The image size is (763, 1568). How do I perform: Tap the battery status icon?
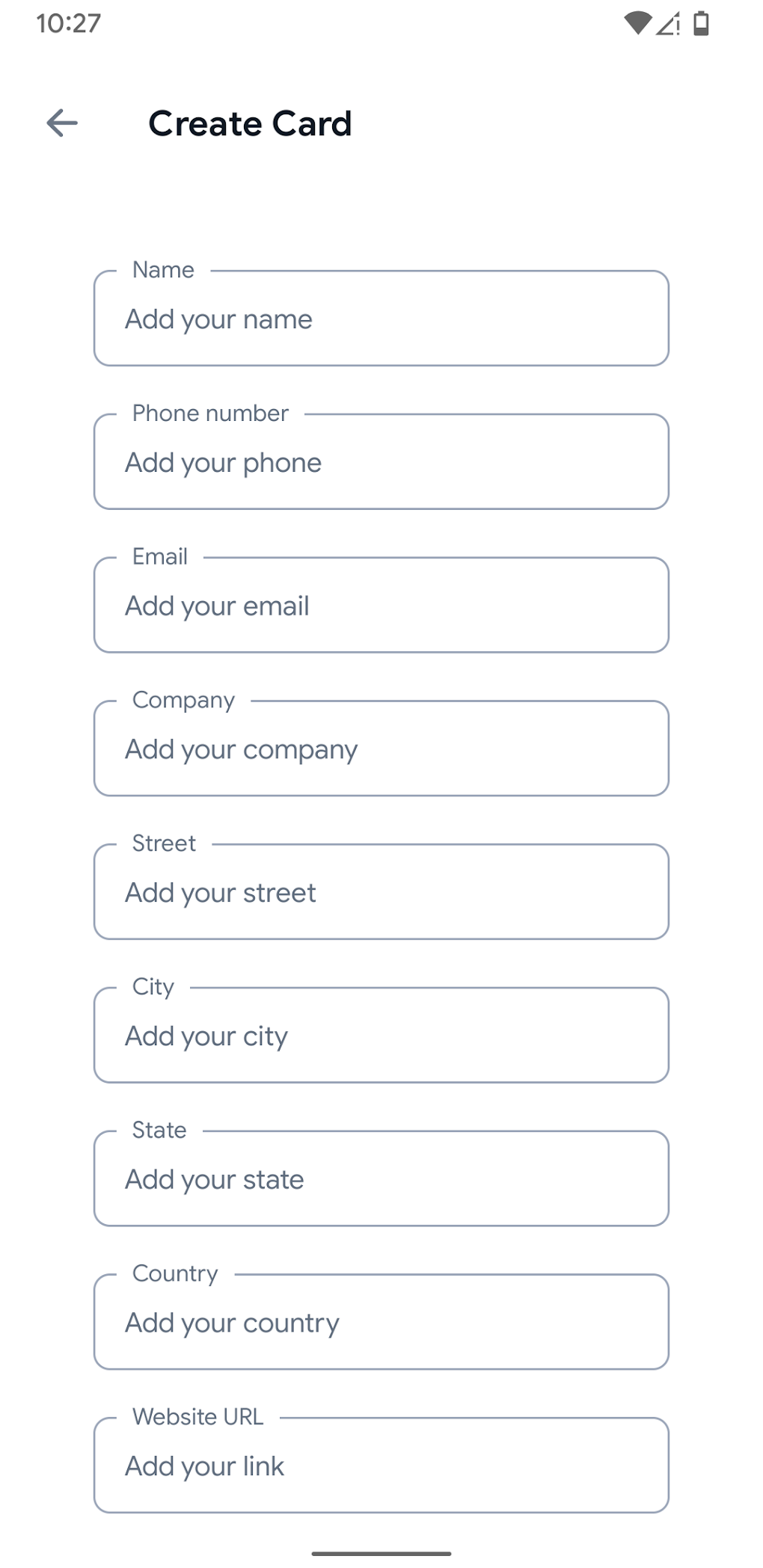(701, 24)
